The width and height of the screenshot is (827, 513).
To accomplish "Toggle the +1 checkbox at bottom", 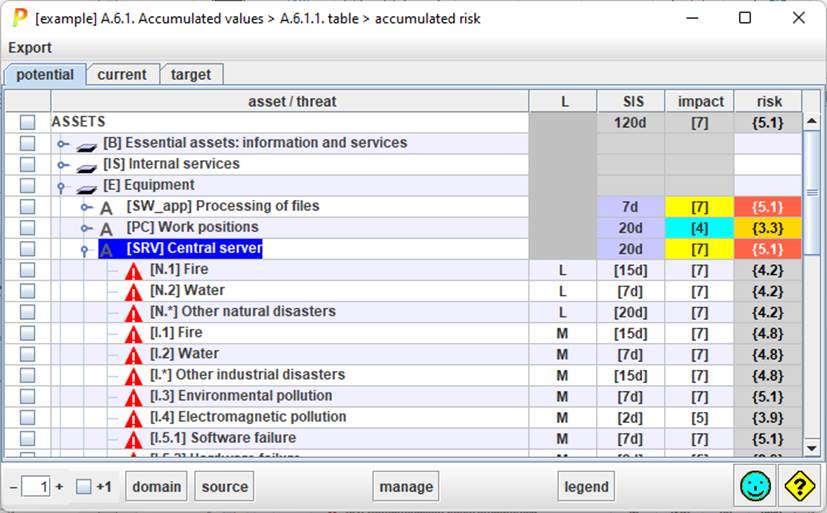I will [83, 487].
